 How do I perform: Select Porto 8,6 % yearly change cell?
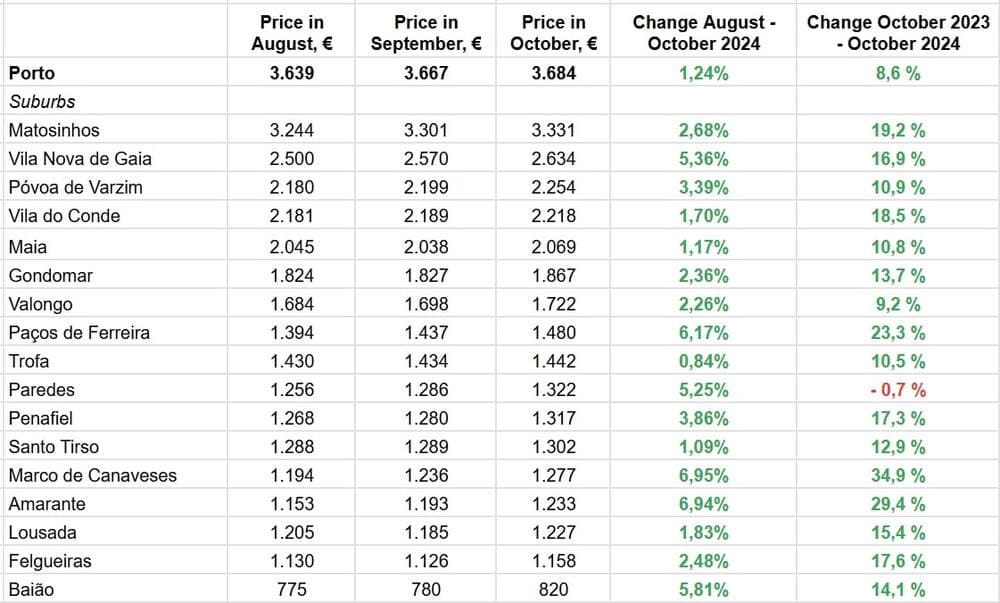(897, 73)
